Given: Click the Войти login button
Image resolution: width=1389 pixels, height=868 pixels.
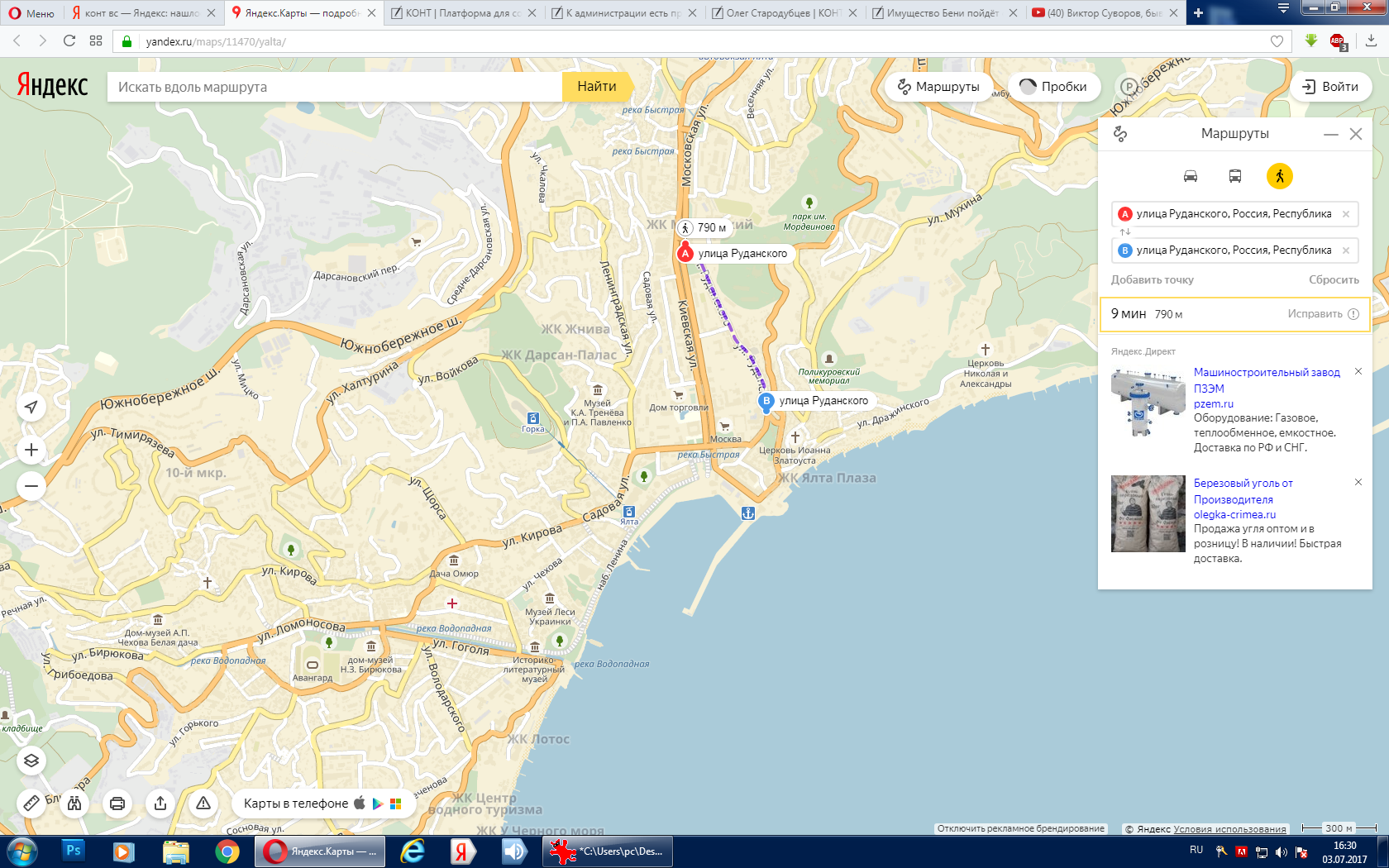Looking at the screenshot, I should point(1330,87).
